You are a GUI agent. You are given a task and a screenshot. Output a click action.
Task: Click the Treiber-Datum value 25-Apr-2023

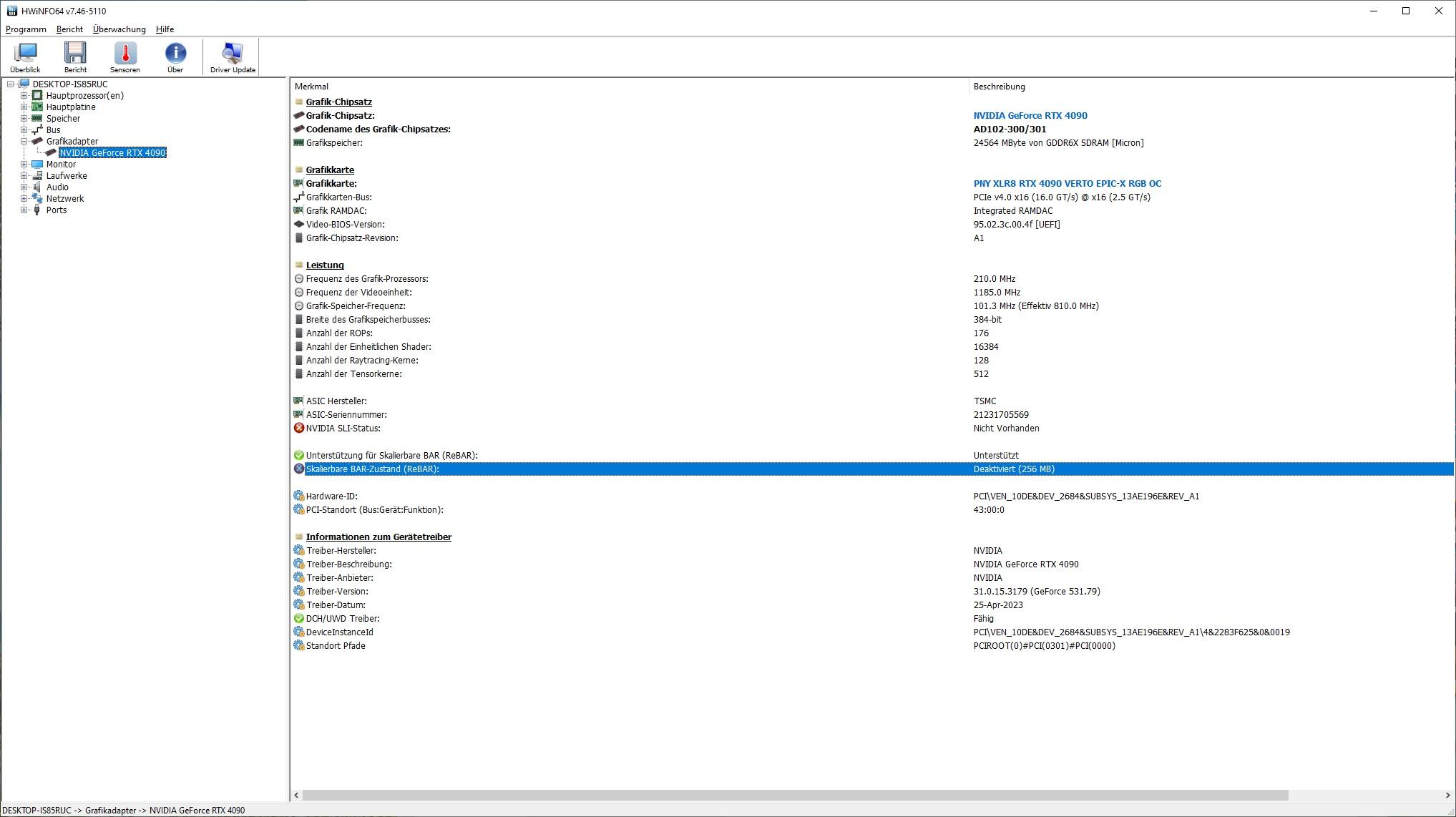click(998, 605)
